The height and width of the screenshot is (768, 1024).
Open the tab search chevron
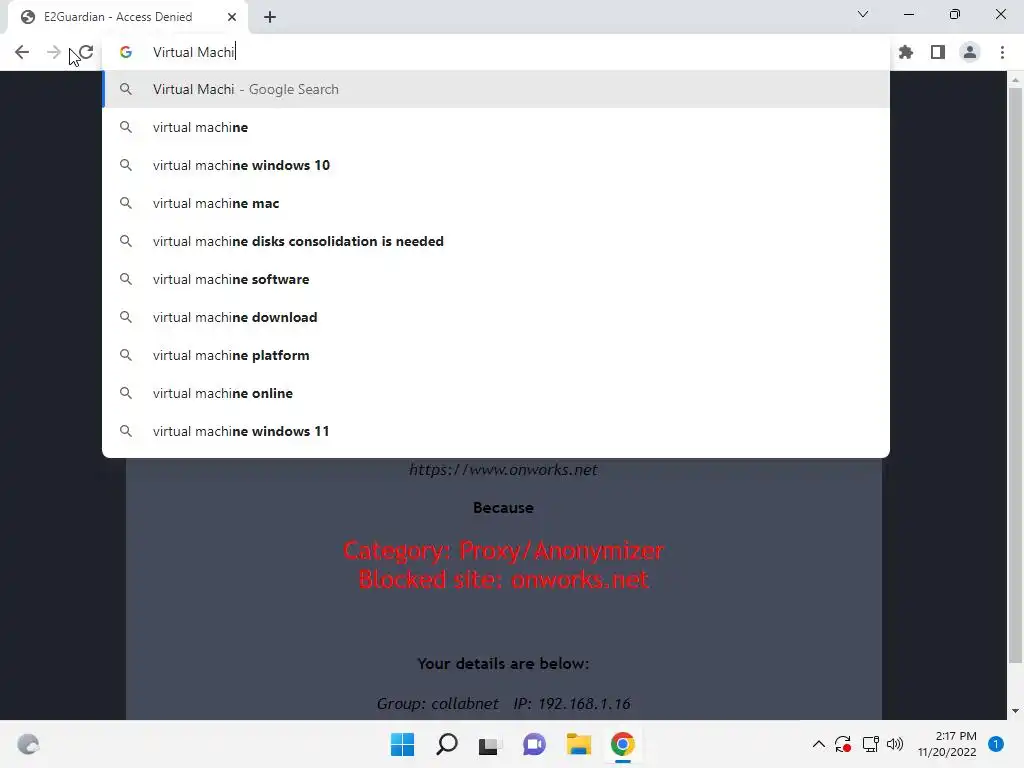pyautogui.click(x=863, y=14)
